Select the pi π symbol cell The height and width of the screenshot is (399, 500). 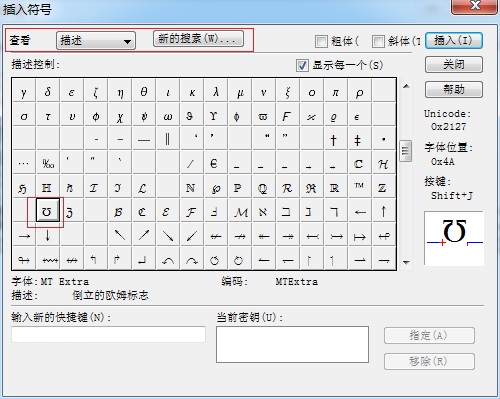click(336, 92)
